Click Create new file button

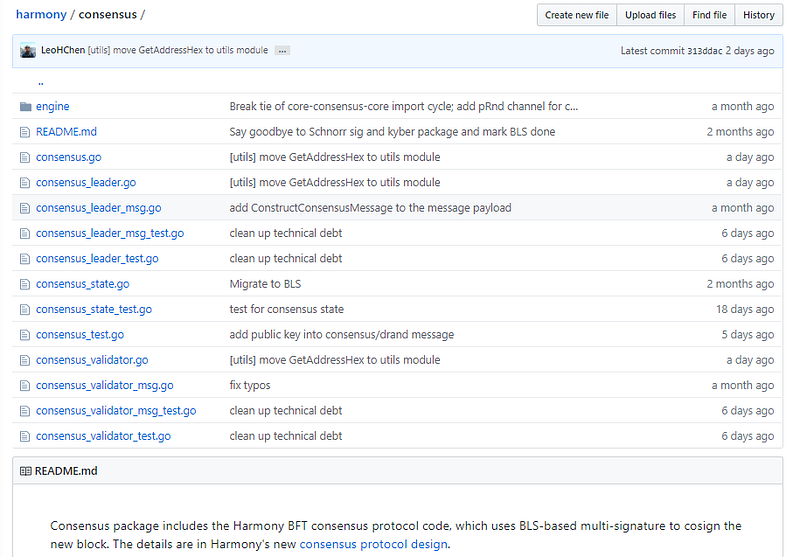[x=577, y=15]
